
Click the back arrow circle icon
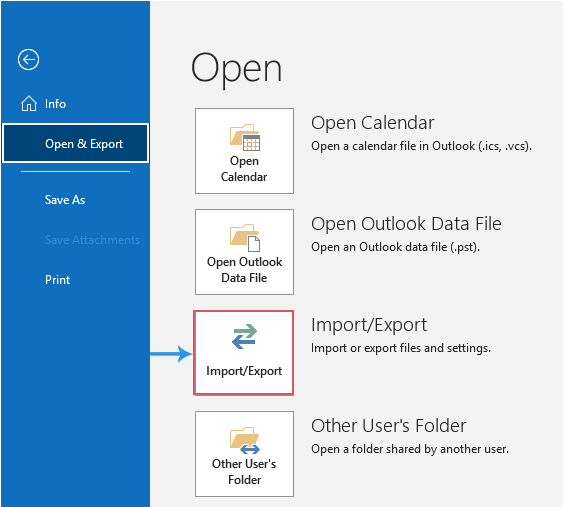click(x=28, y=59)
